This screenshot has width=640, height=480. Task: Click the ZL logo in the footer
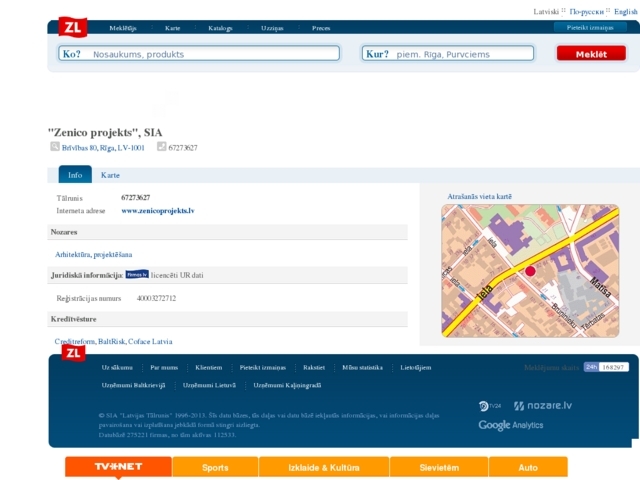click(x=73, y=353)
